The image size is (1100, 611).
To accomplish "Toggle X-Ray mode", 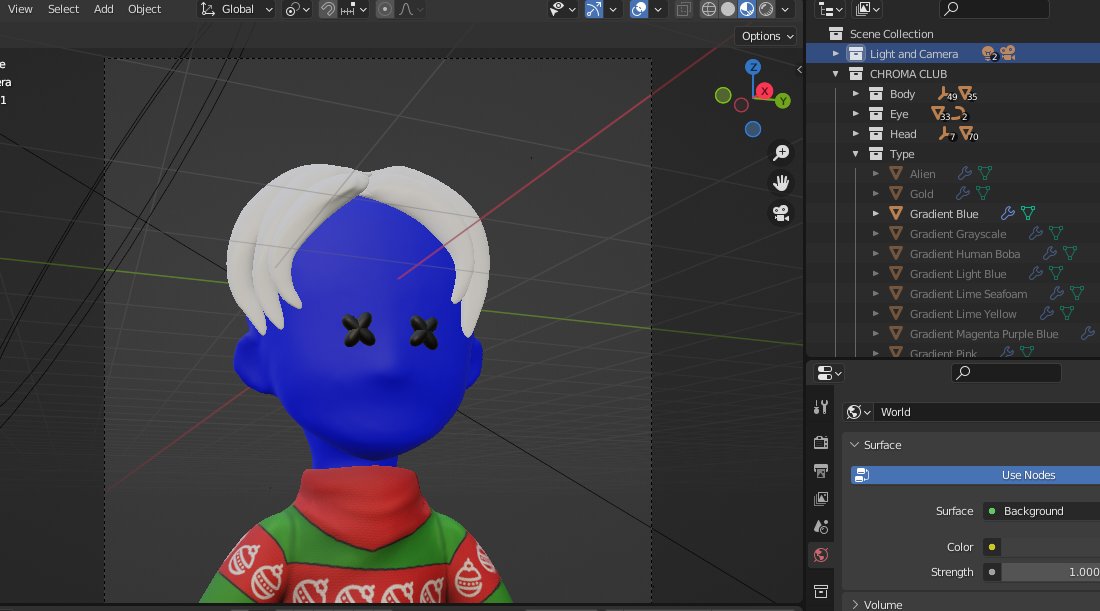I will 683,9.
